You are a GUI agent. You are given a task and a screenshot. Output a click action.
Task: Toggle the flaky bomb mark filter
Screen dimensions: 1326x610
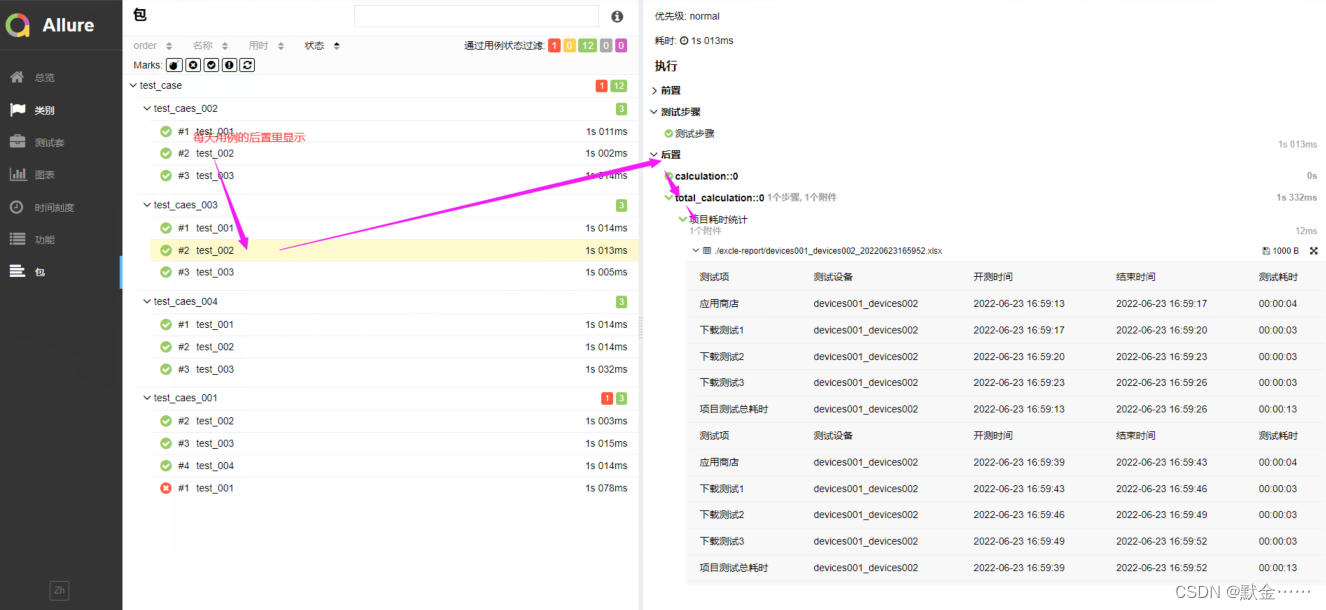tap(174, 65)
